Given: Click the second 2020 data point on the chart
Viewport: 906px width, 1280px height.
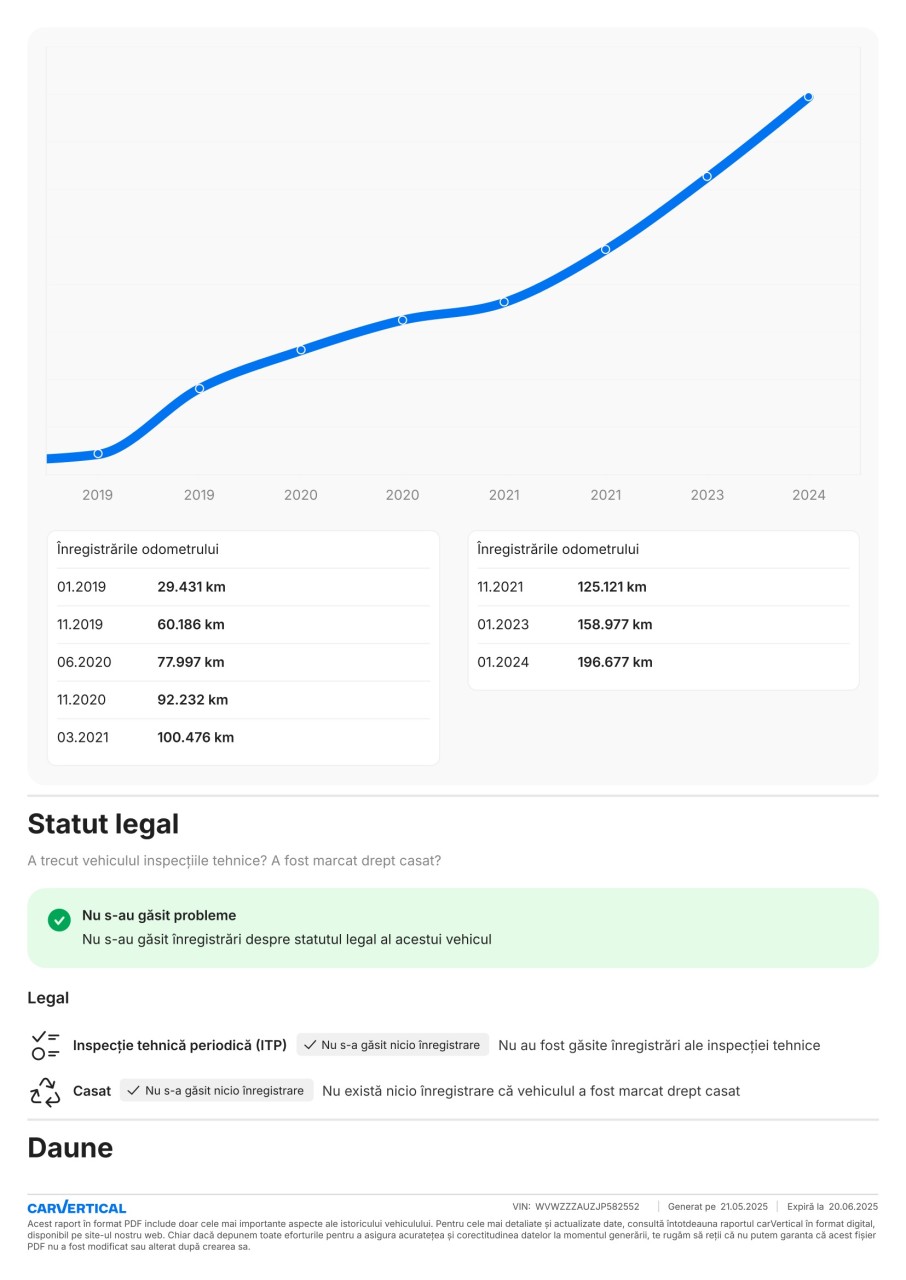Looking at the screenshot, I should (402, 320).
